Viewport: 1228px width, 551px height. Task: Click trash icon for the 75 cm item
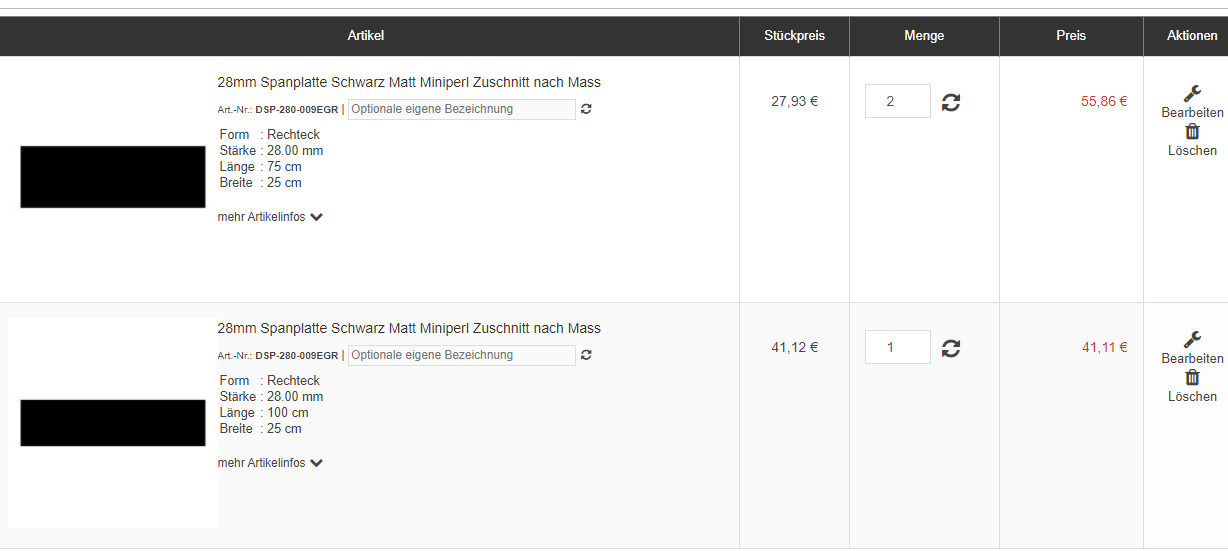(1192, 132)
